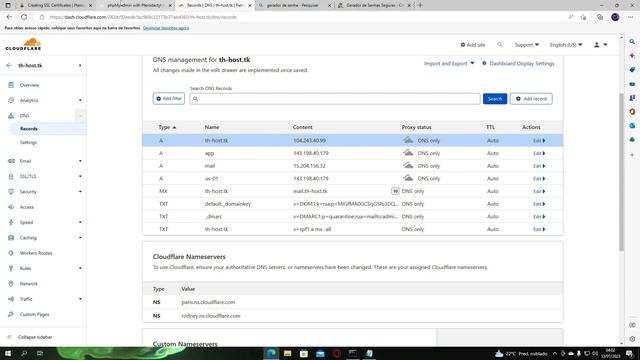Click the Custom Pages icon
640x360 pixels.
[x=11, y=314]
